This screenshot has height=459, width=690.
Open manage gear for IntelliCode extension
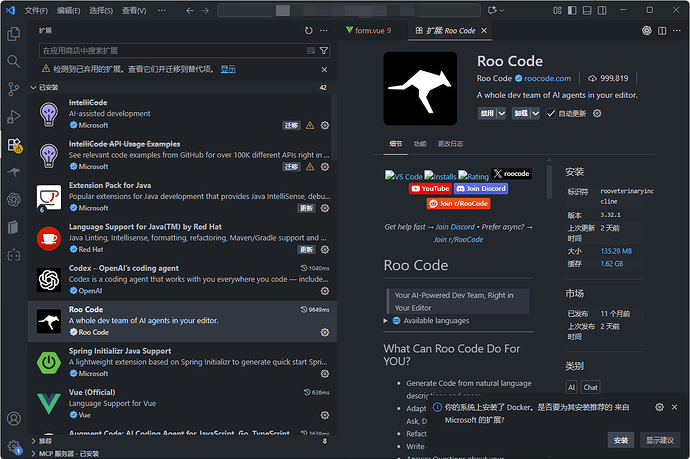325,125
